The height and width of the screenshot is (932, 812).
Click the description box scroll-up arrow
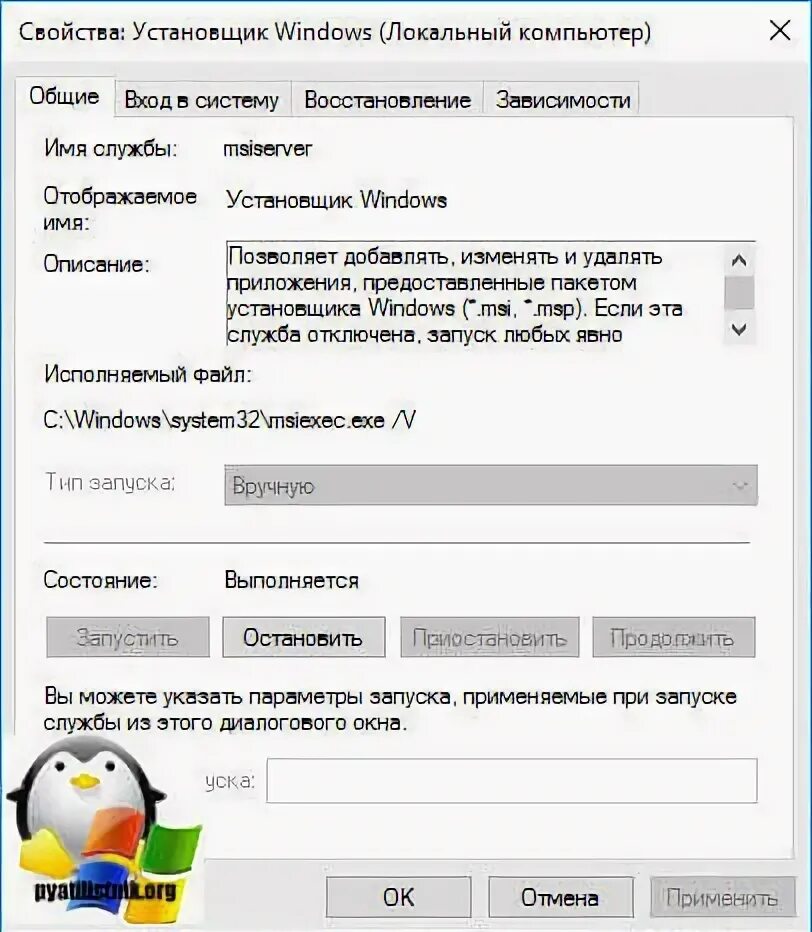739,260
